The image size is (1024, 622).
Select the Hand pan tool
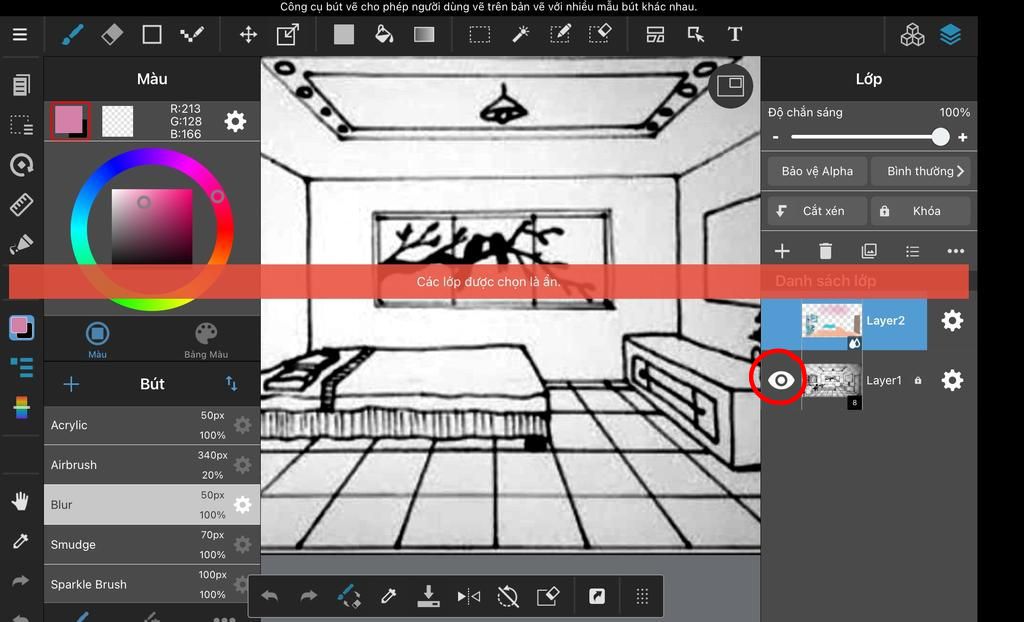click(20, 501)
